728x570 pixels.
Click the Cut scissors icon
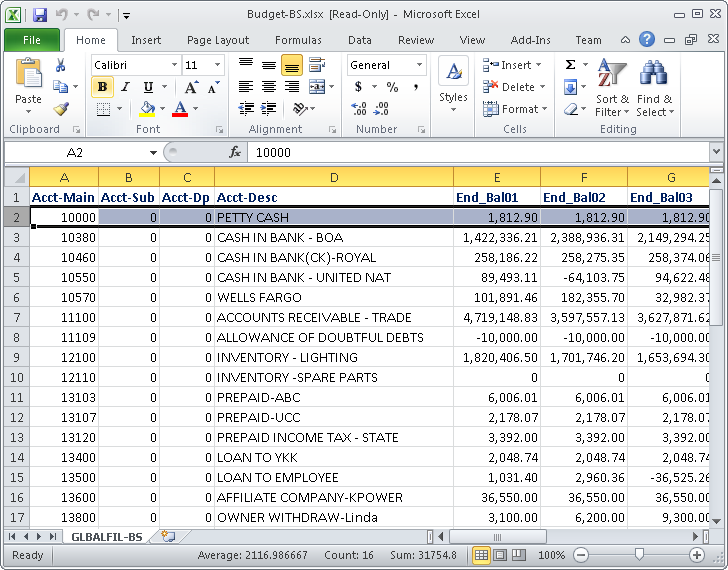[x=60, y=65]
